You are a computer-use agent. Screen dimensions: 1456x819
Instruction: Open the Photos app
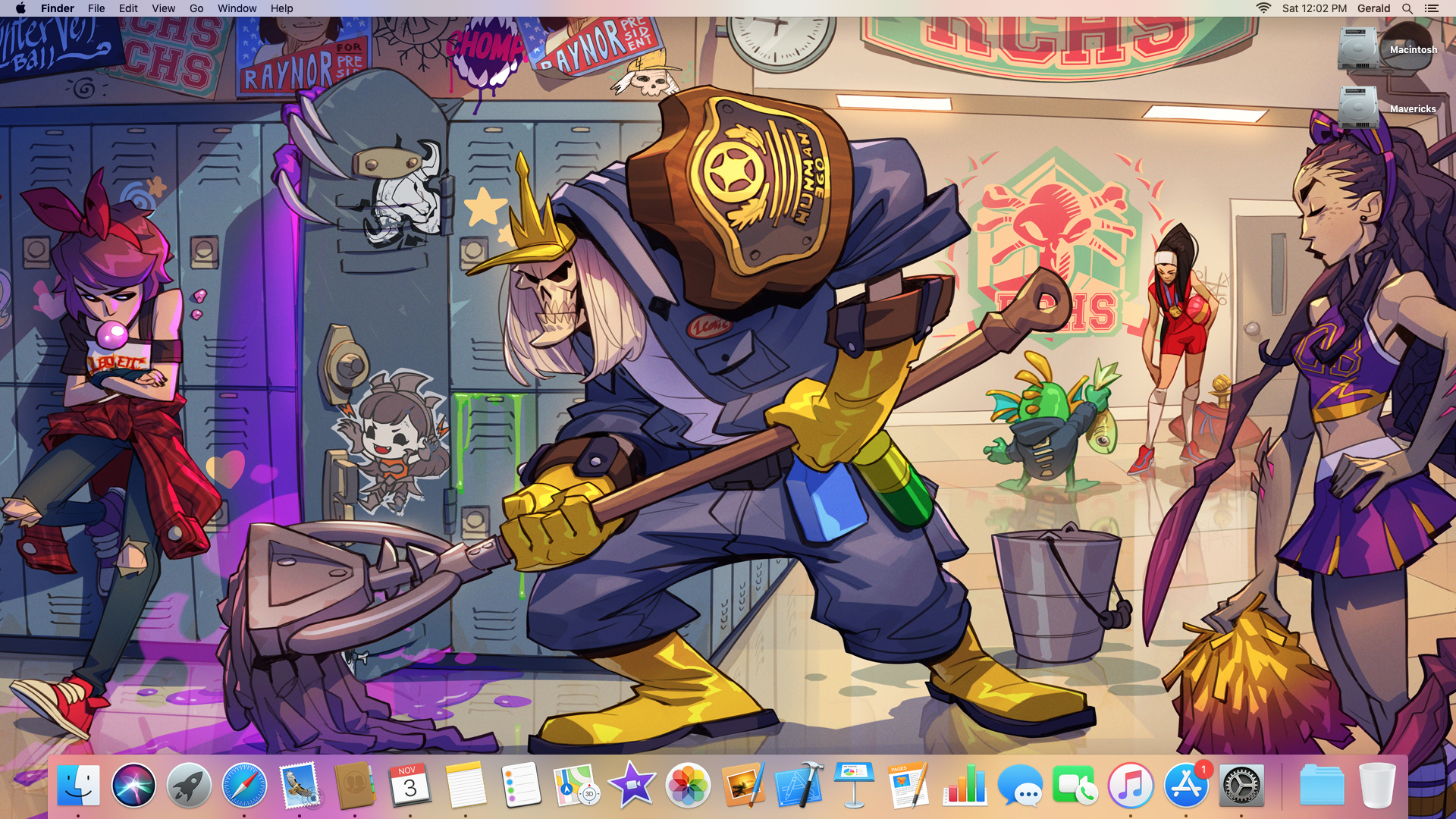(687, 785)
